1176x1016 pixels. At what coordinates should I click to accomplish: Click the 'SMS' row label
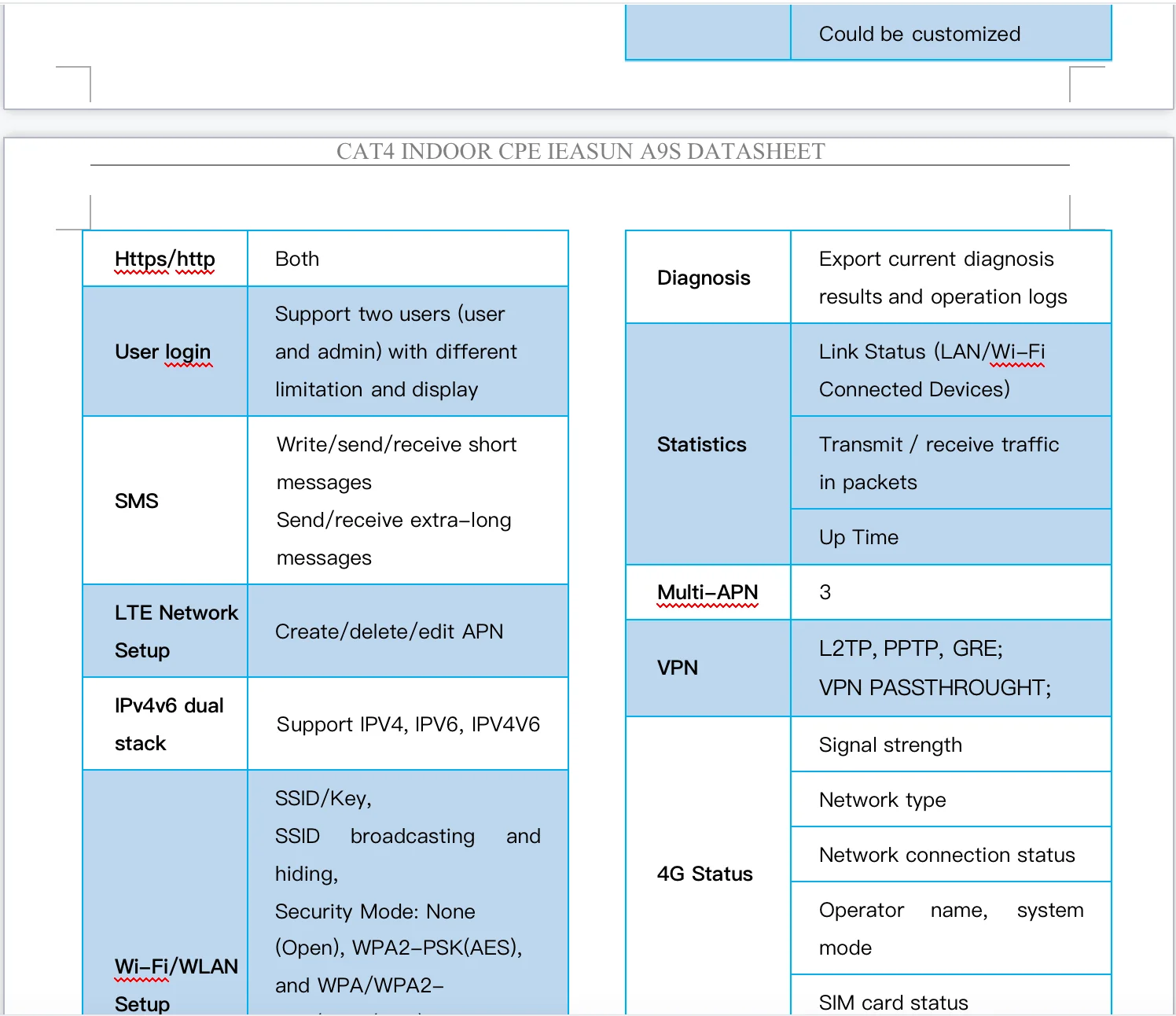coord(137,501)
